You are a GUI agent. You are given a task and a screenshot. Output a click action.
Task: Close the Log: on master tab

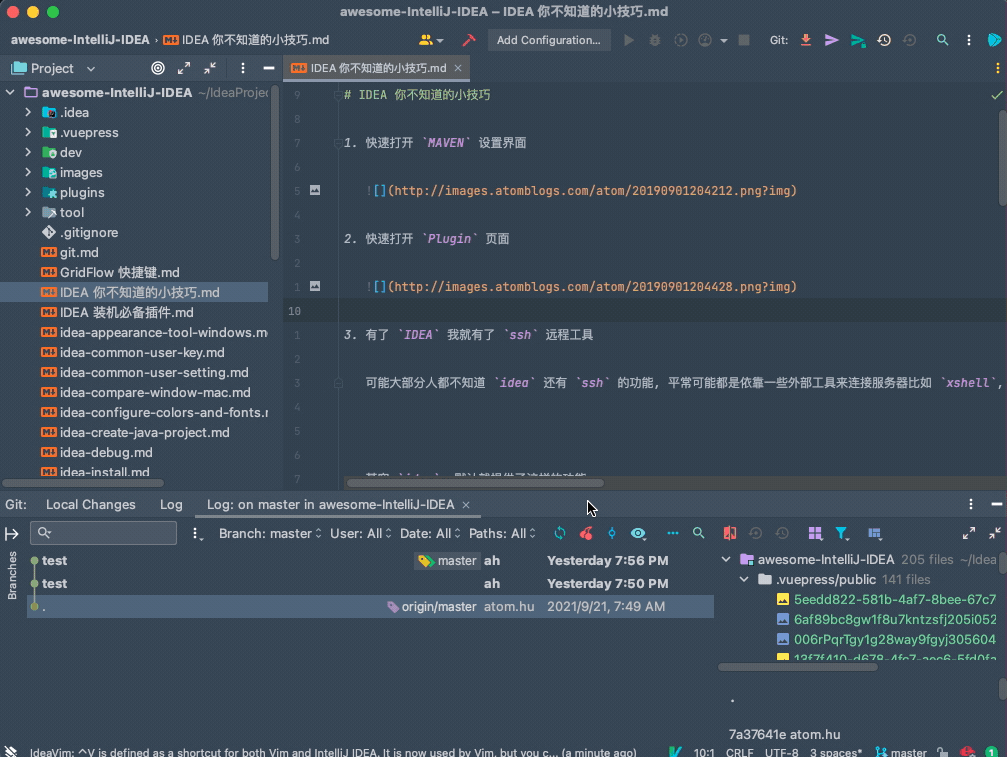[466, 505]
